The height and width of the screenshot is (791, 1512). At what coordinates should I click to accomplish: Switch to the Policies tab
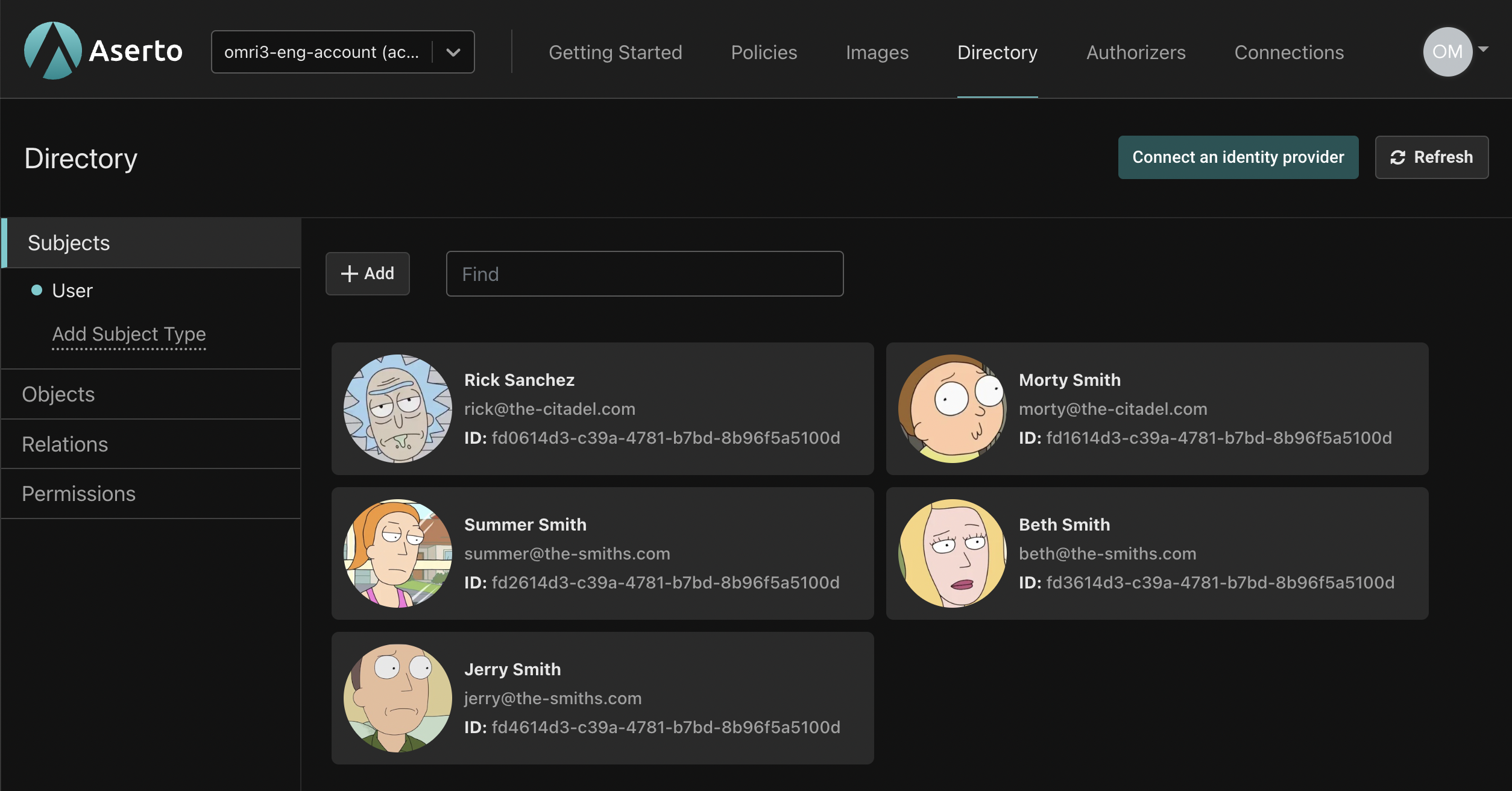coord(764,52)
